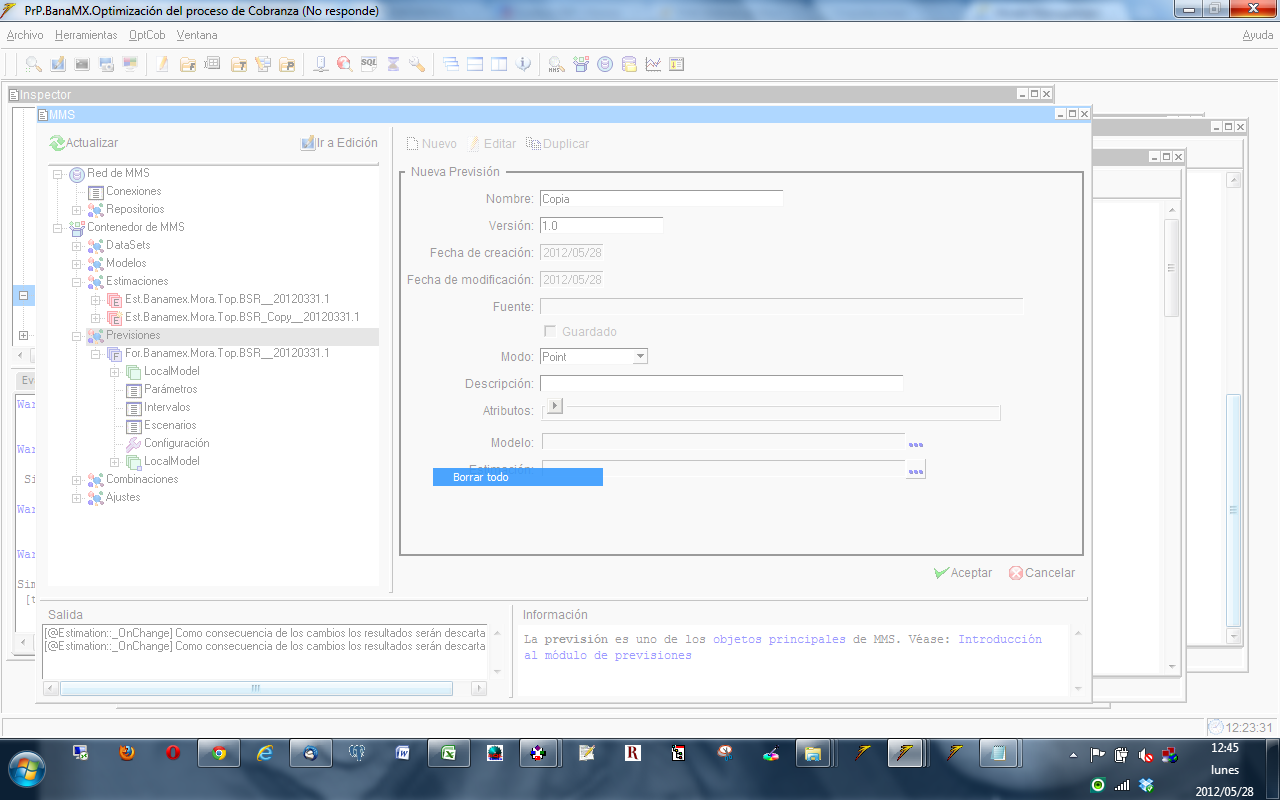This screenshot has height=800, width=1280.
Task: Click the SQL icon in the toolbar
Action: tap(368, 64)
